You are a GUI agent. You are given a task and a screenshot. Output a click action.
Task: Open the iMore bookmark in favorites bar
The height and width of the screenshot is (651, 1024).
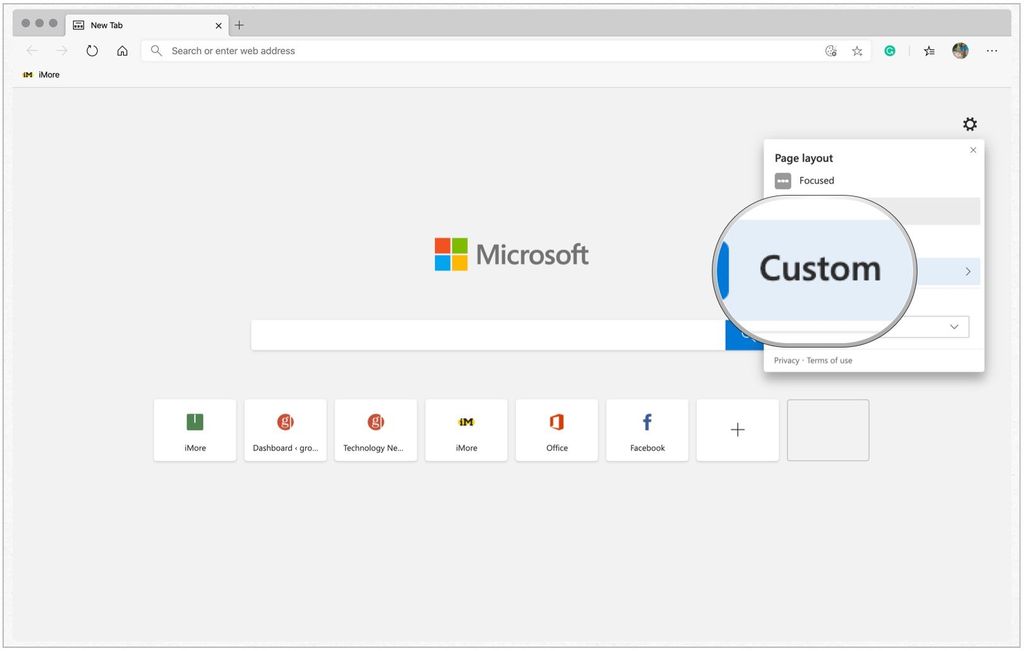tap(40, 74)
